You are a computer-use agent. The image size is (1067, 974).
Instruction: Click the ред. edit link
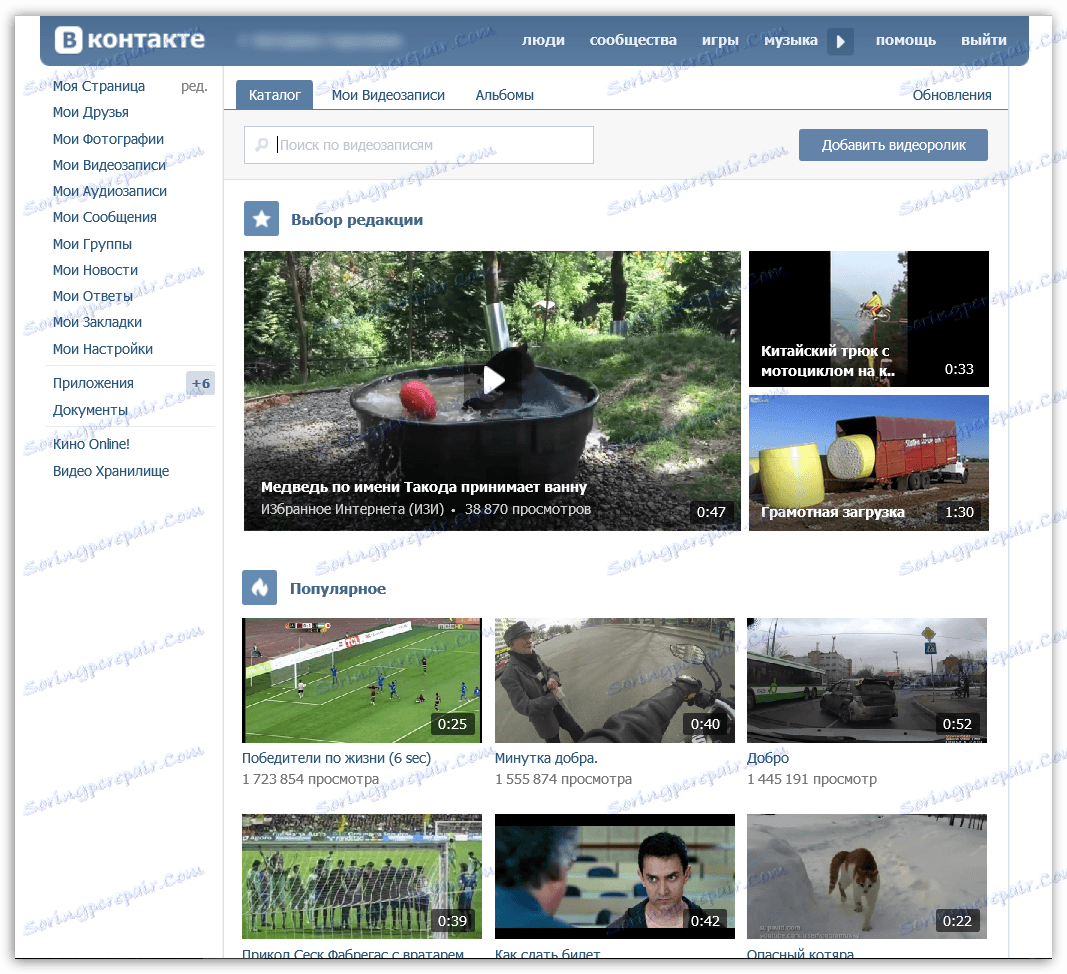click(x=194, y=86)
